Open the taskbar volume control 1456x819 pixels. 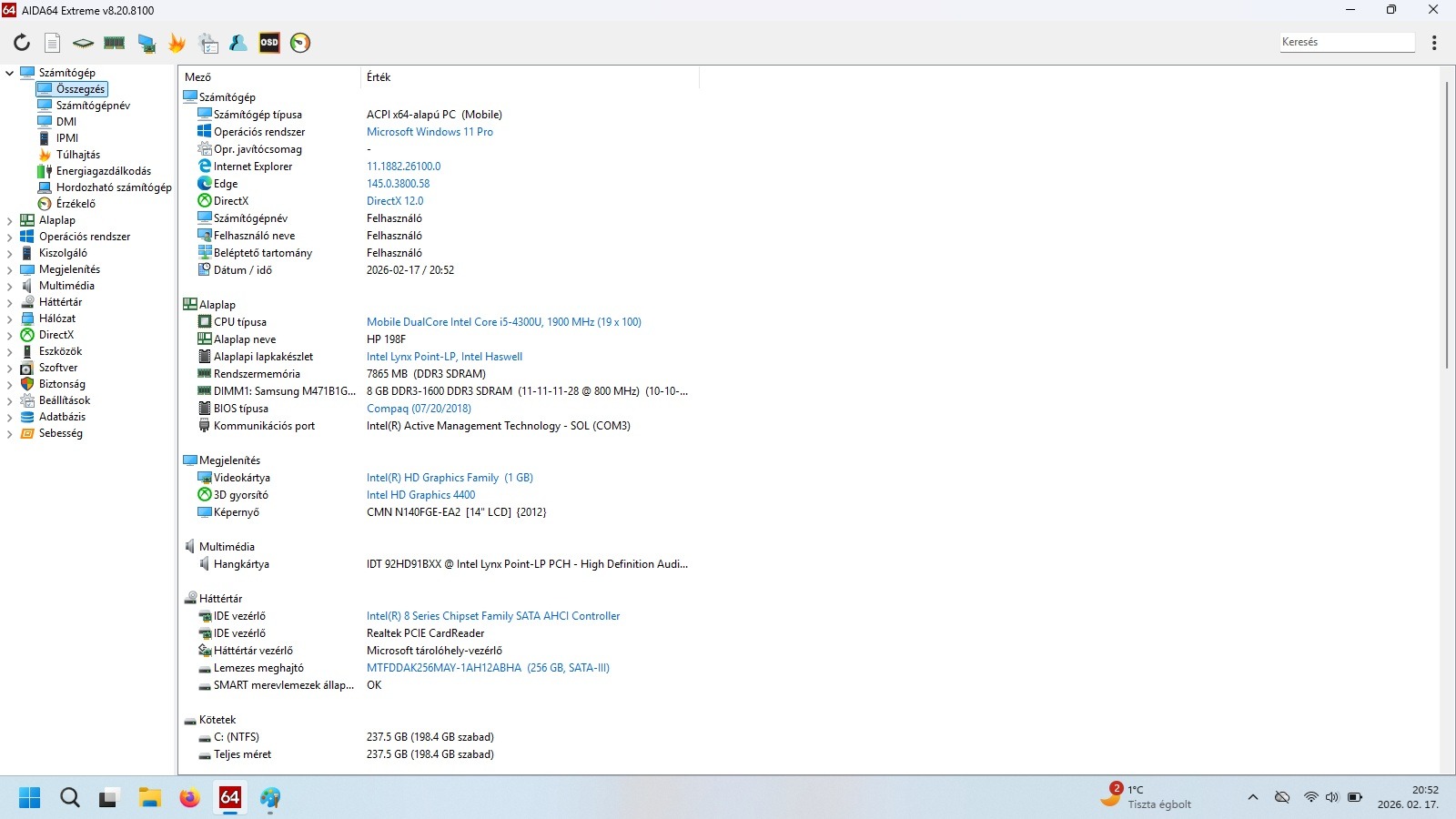1331,797
